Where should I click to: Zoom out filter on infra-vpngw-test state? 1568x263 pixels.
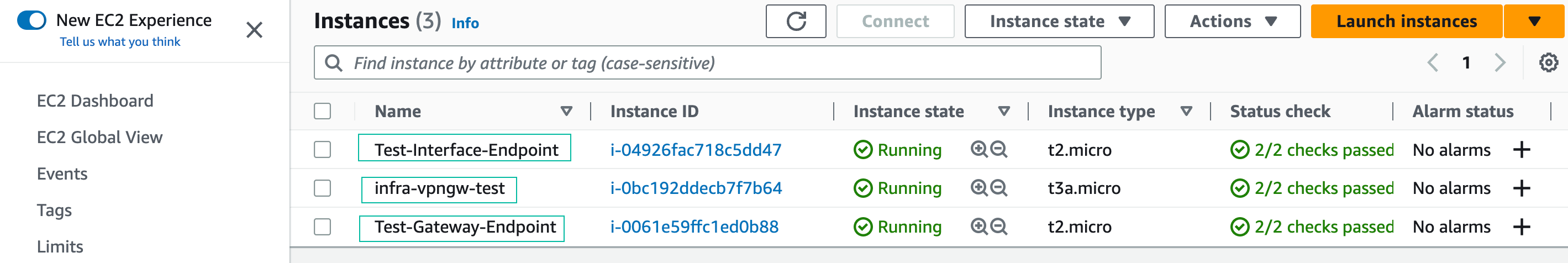tap(999, 188)
